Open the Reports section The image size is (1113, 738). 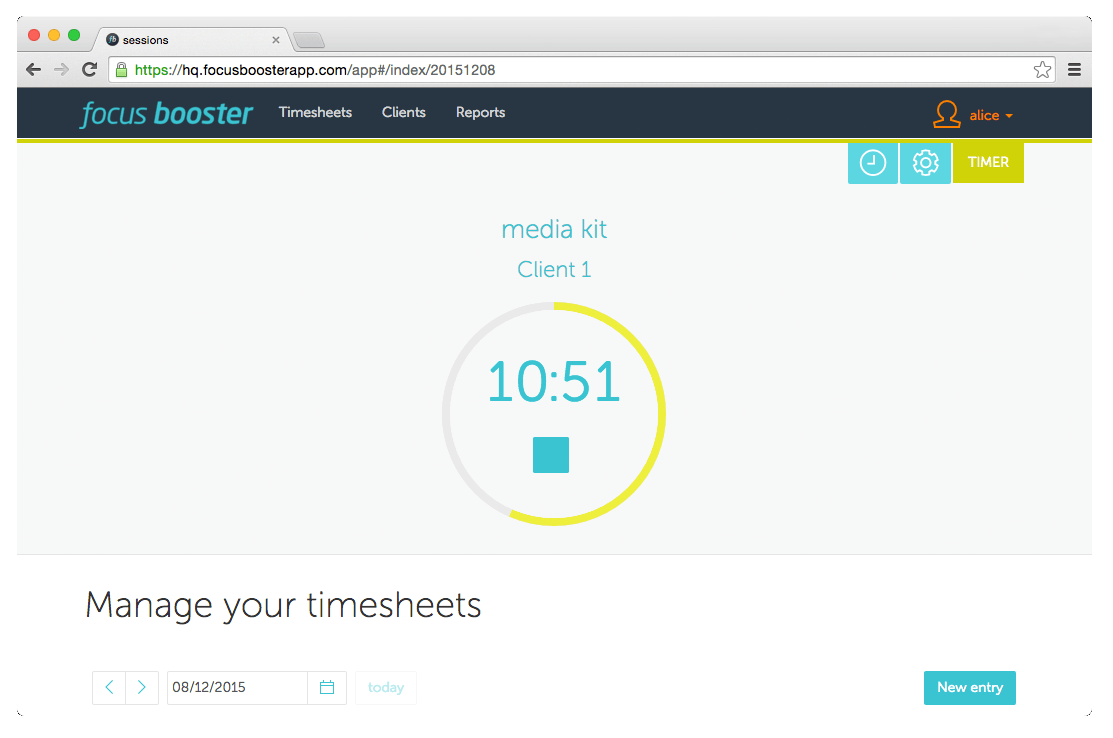coord(481,113)
